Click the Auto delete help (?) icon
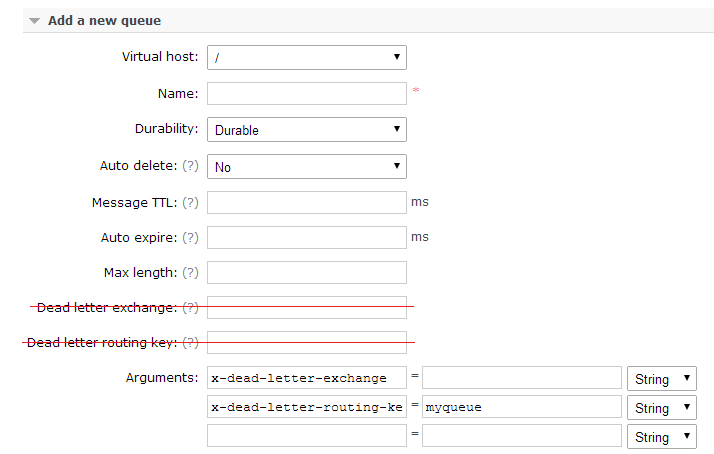Viewport: 714px width, 454px height. click(x=190, y=166)
